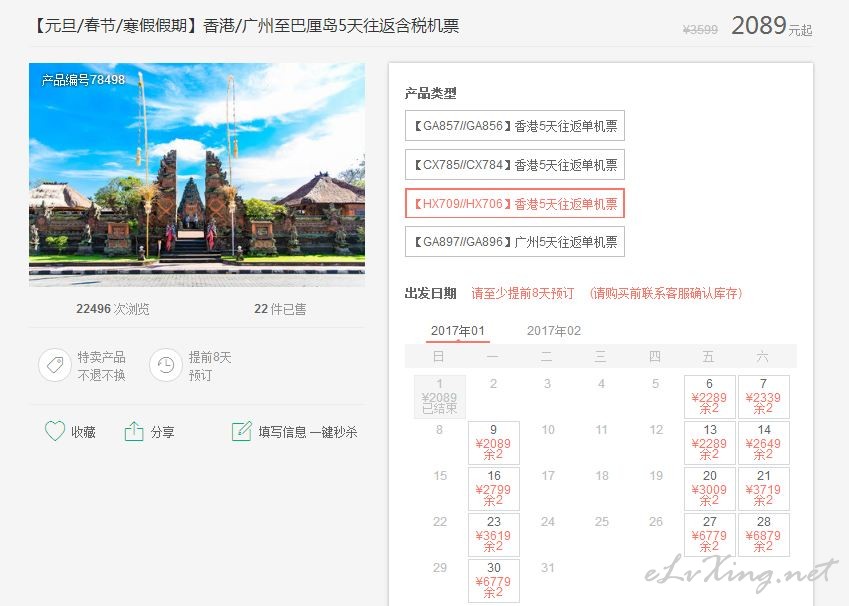This screenshot has height=606, width=849.
Task: Click unavailable date 24 in calendar
Action: [547, 522]
